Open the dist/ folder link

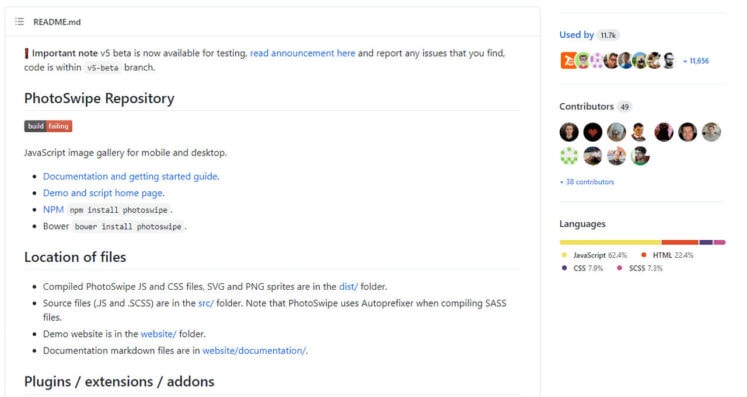[348, 286]
